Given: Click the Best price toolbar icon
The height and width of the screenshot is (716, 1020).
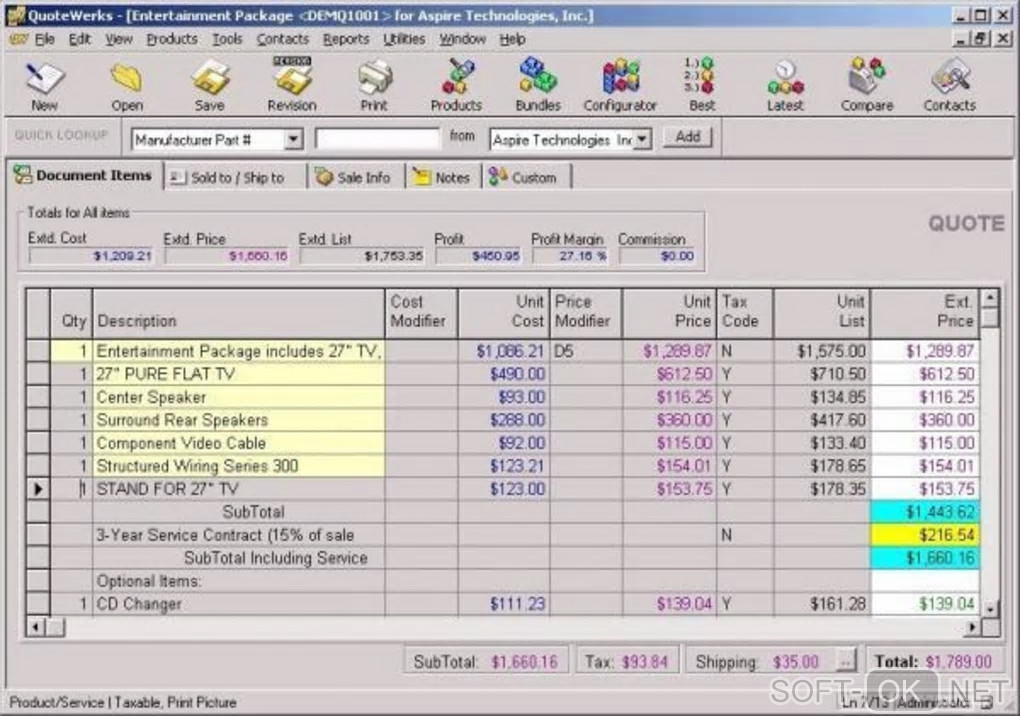Looking at the screenshot, I should click(x=701, y=85).
